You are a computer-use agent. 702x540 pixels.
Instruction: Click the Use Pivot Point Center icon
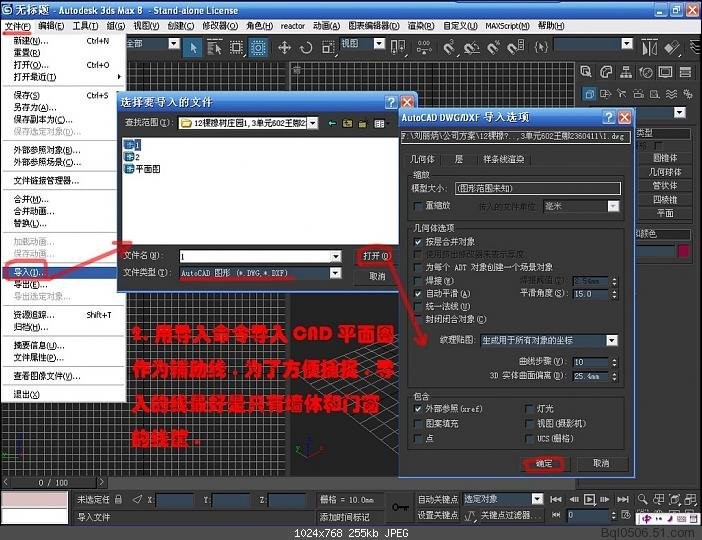click(398, 47)
